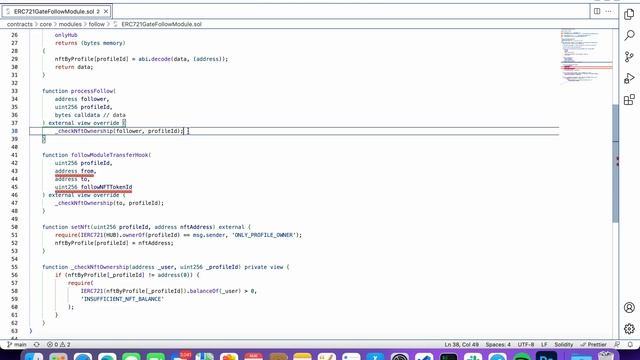
Task: Click line number 55 in the gutter
Action: [x=14, y=267]
